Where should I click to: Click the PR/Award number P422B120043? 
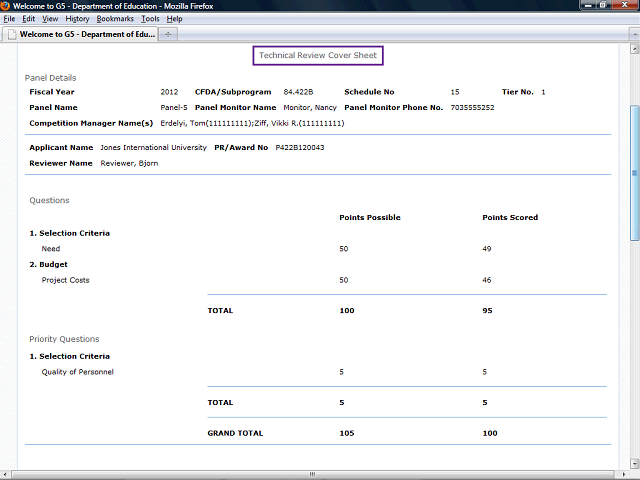point(300,147)
